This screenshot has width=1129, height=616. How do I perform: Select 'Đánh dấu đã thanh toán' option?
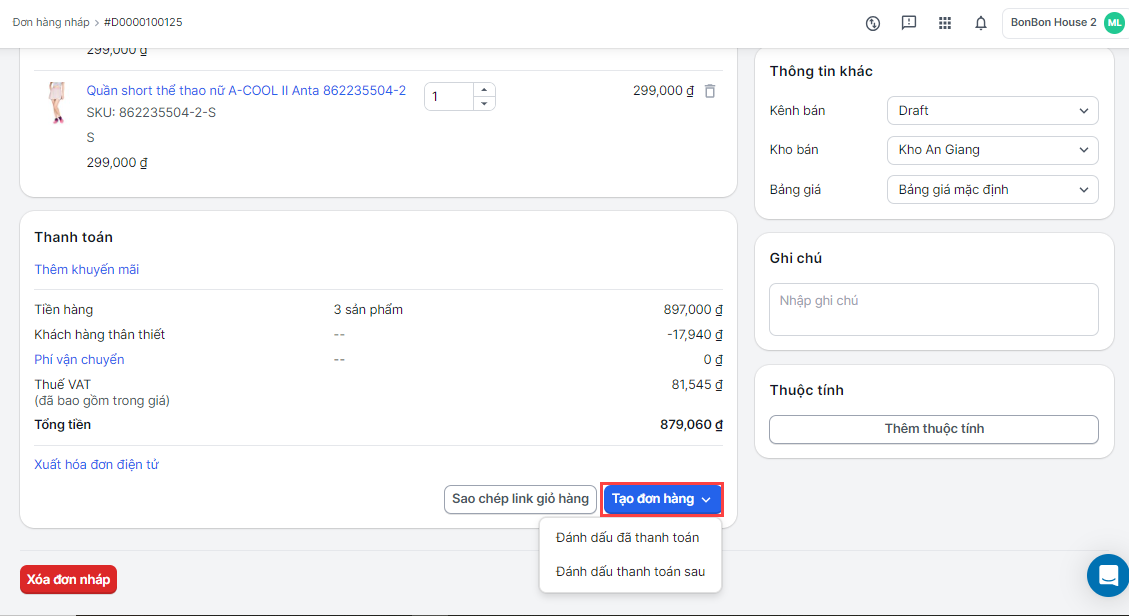629,538
